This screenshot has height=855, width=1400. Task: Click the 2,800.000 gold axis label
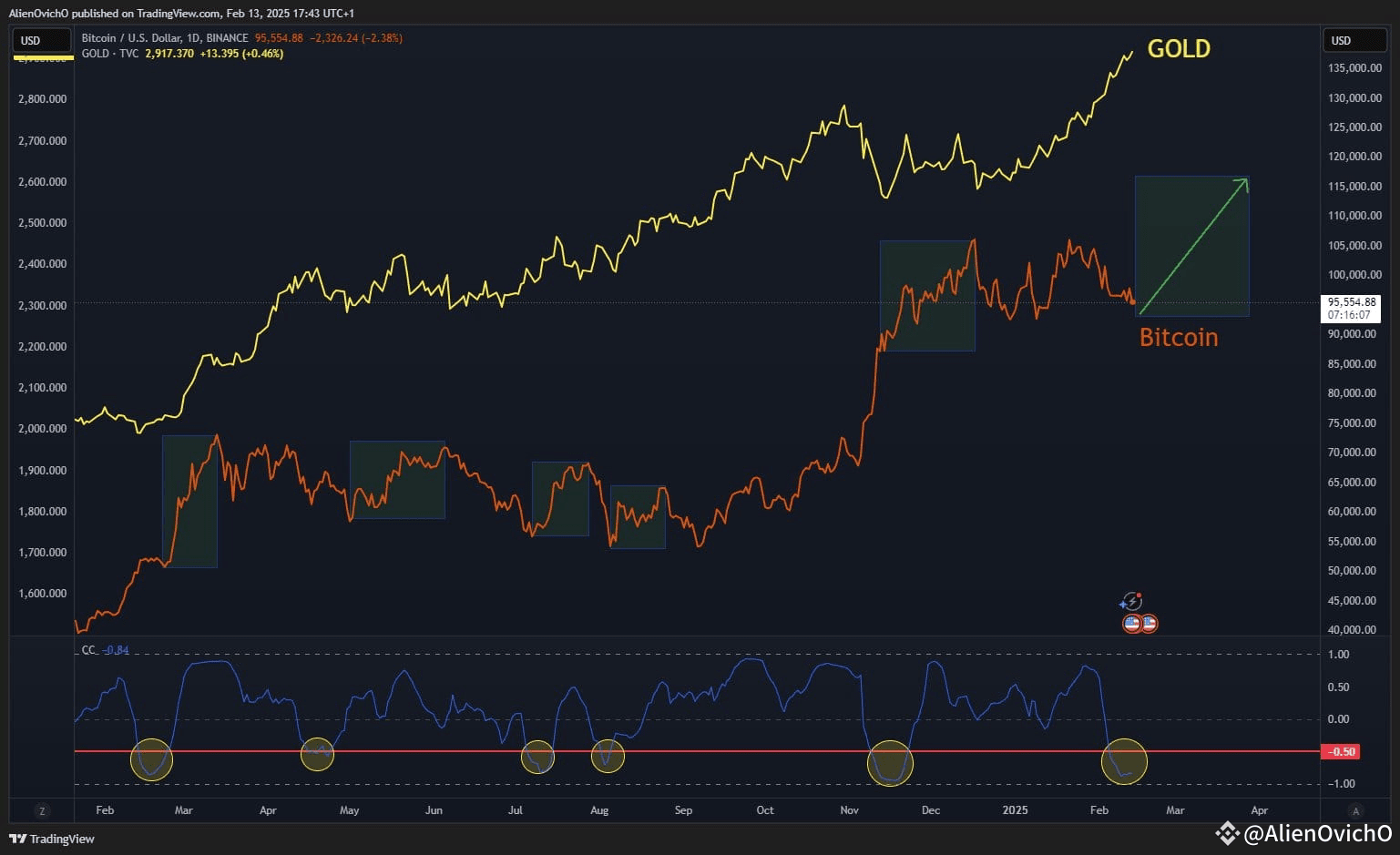pos(43,99)
